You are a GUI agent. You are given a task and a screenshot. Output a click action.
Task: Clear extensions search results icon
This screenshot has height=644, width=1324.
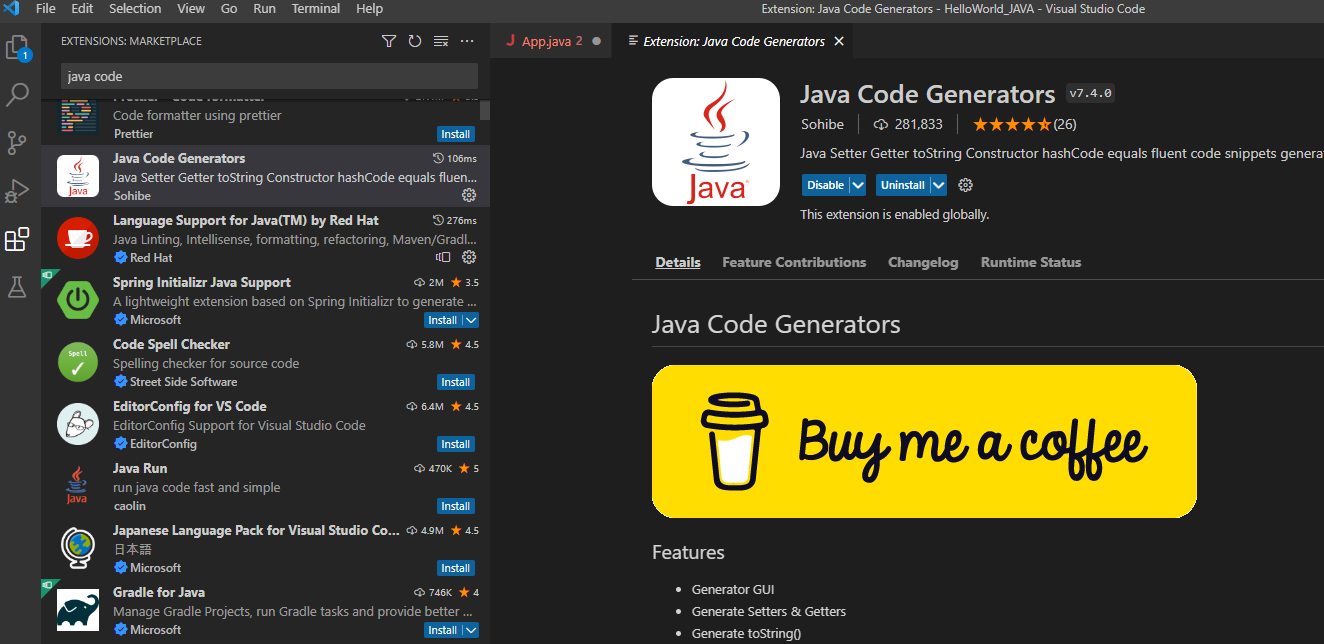coord(441,41)
